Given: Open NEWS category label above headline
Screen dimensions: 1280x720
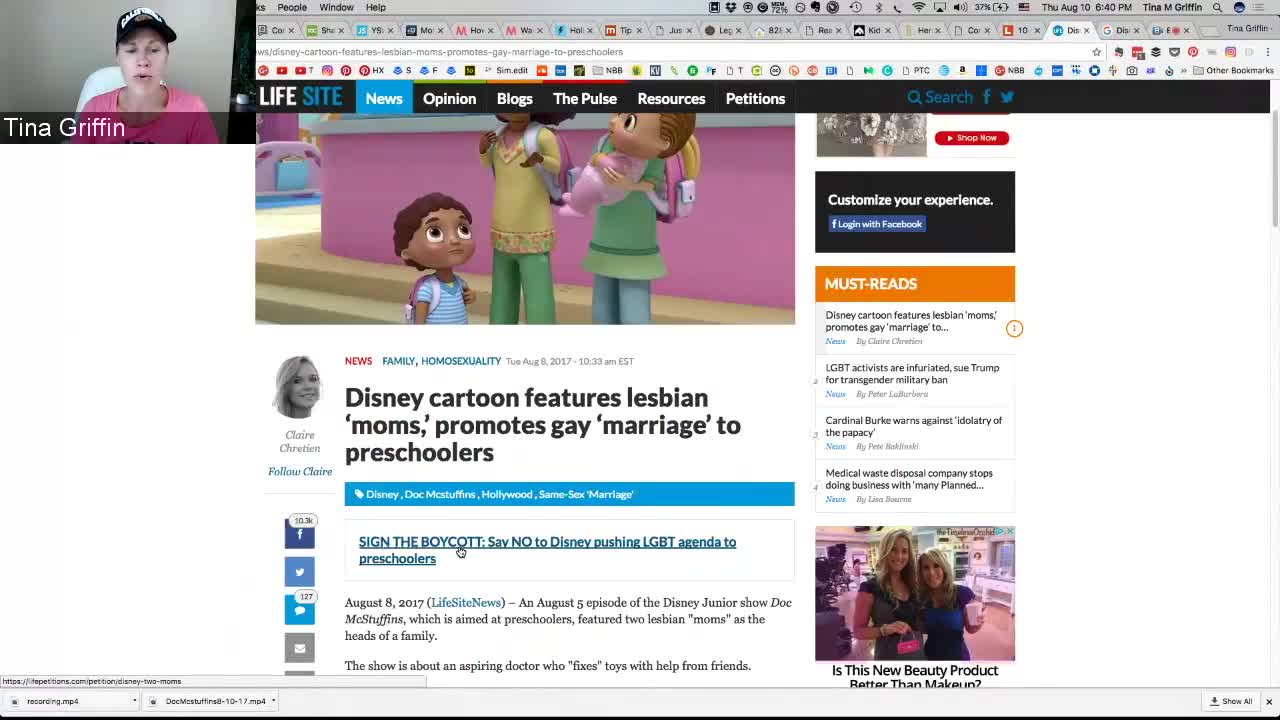Looking at the screenshot, I should [358, 361].
